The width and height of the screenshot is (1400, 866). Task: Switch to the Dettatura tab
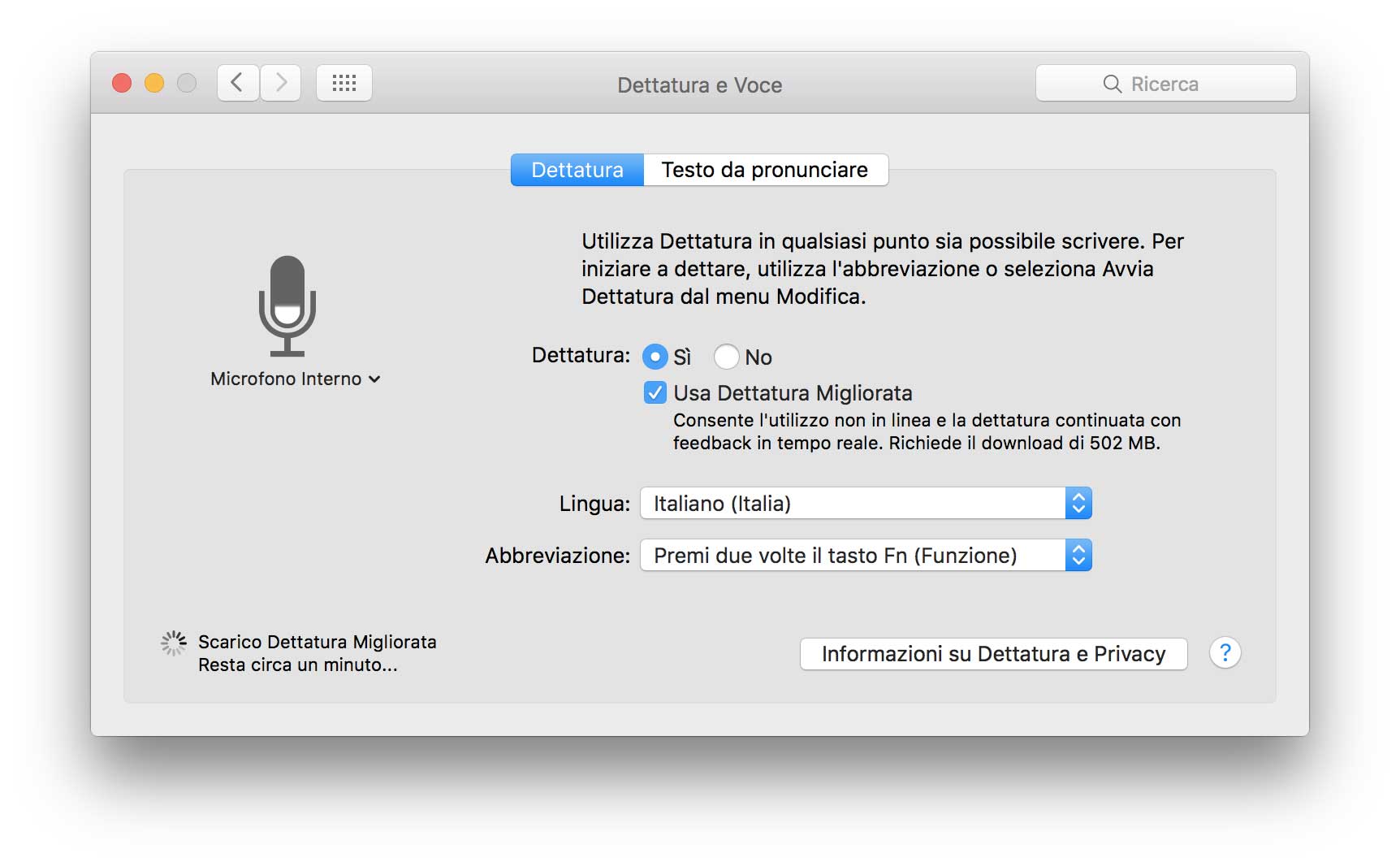pos(577,170)
